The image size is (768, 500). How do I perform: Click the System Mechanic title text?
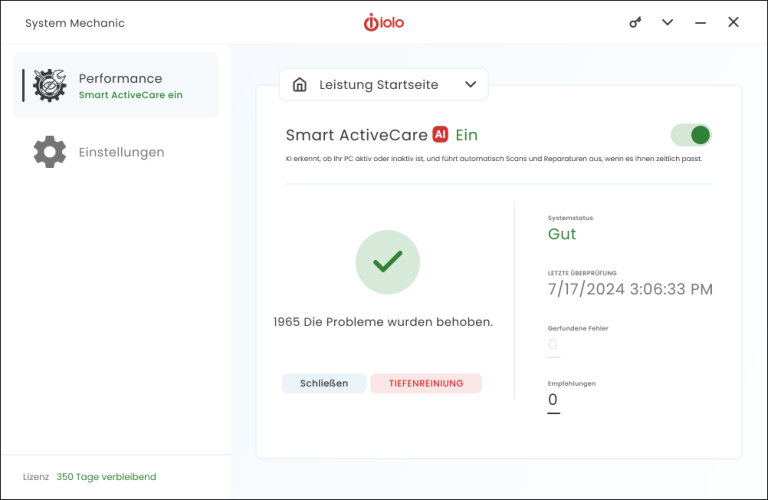75,23
